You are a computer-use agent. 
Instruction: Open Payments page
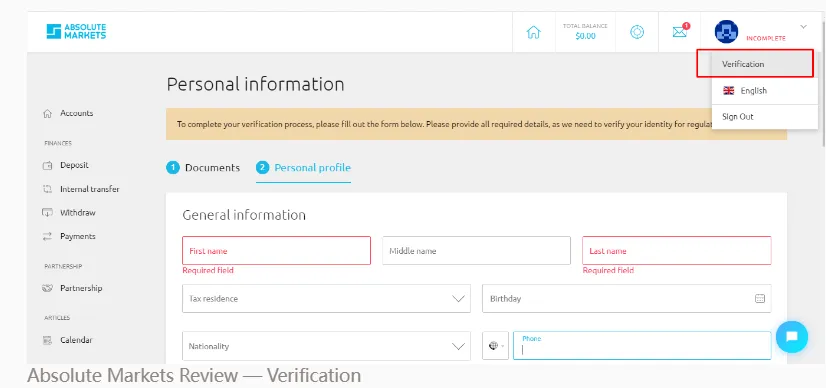coord(78,236)
